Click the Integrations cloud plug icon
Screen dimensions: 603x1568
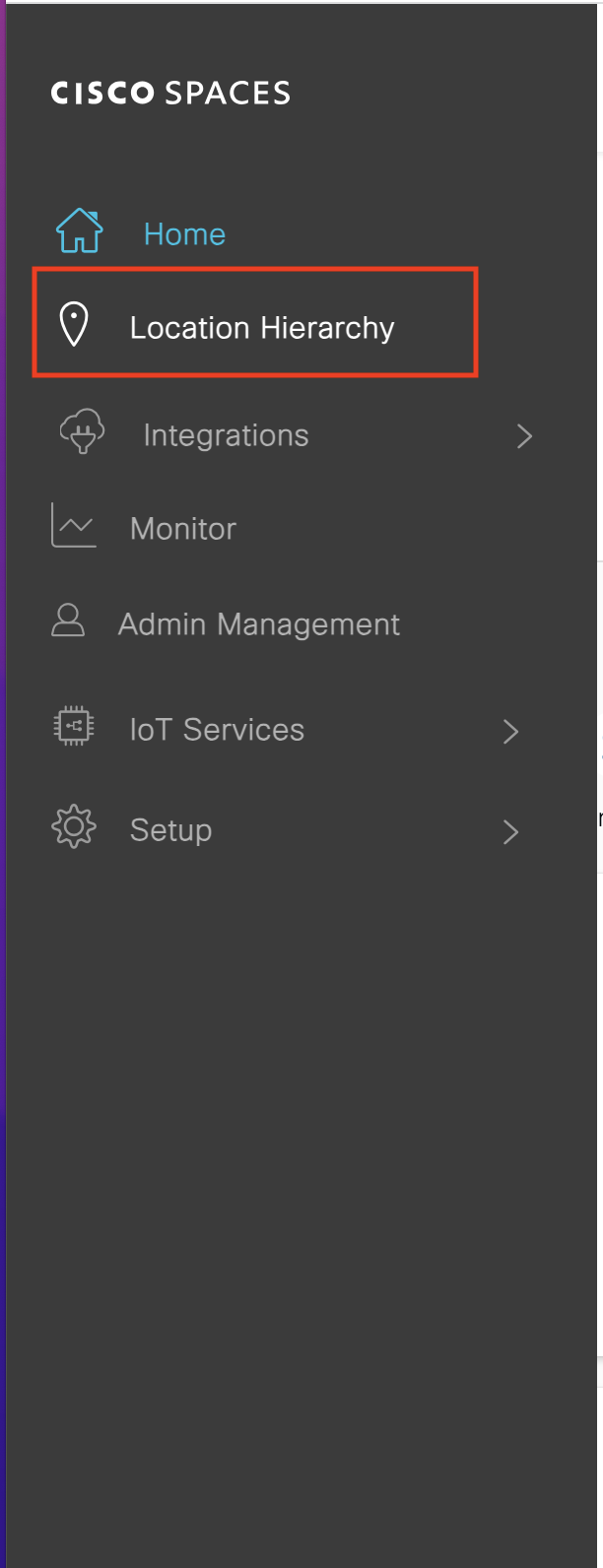(x=81, y=432)
